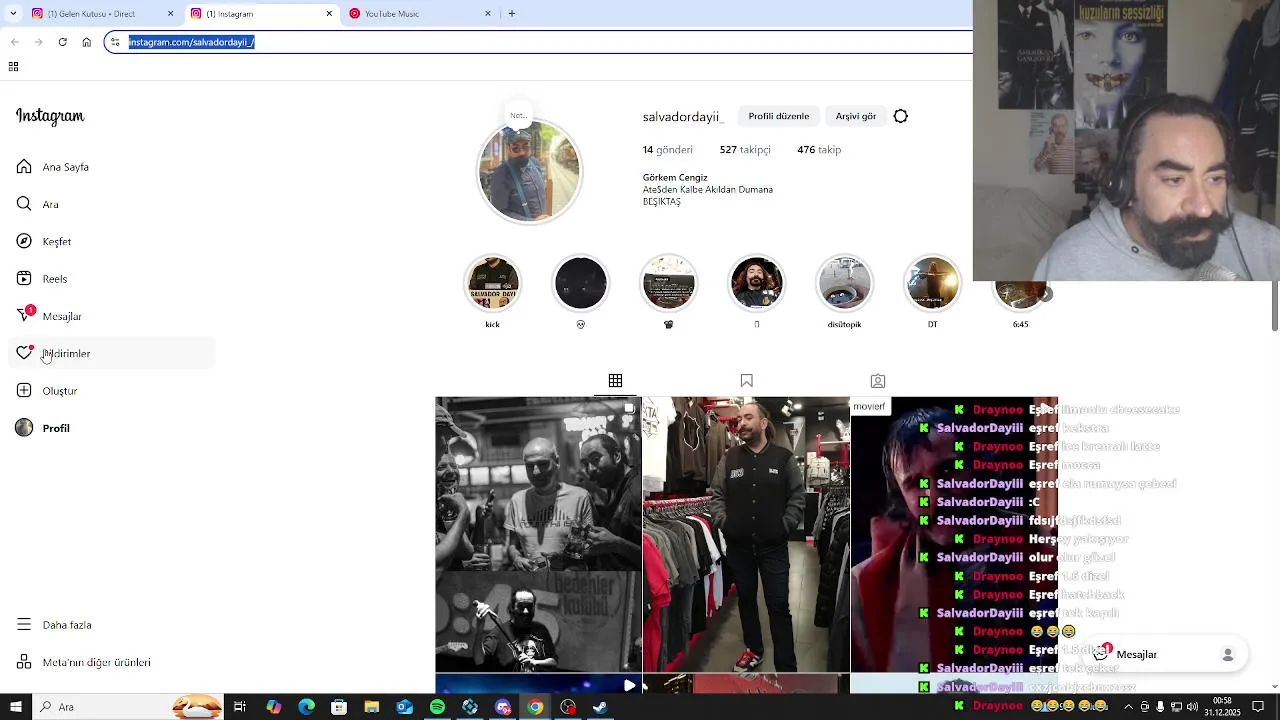Open the black-and-white bar post
The height and width of the screenshot is (720, 1280).
click(538, 534)
